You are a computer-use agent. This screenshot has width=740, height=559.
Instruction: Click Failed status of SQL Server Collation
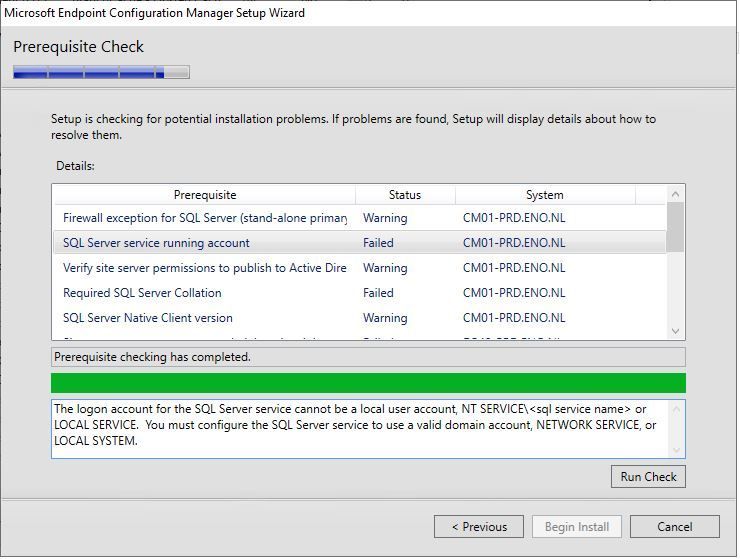point(378,293)
